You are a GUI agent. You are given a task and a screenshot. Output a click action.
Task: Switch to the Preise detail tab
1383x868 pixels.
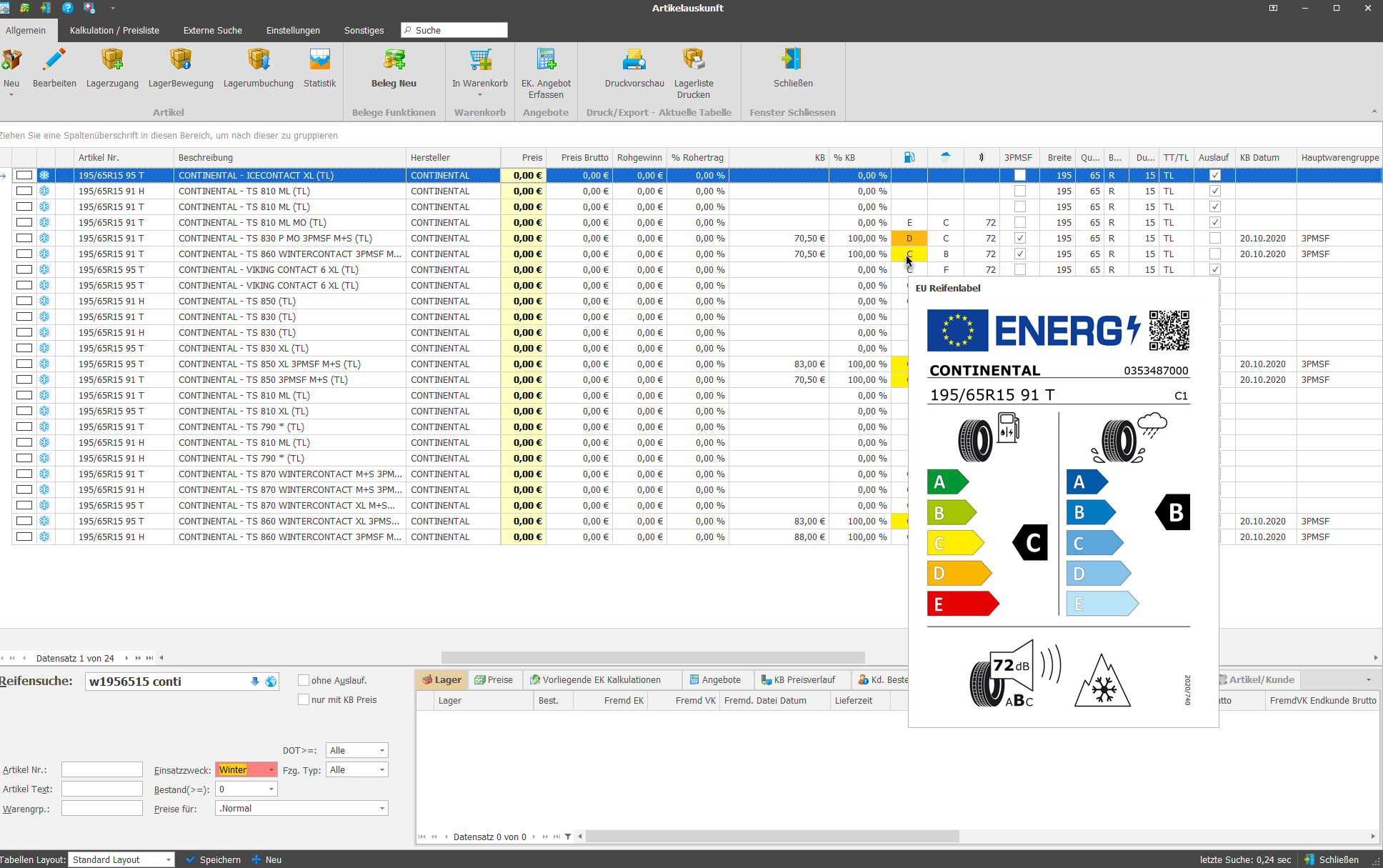(494, 679)
